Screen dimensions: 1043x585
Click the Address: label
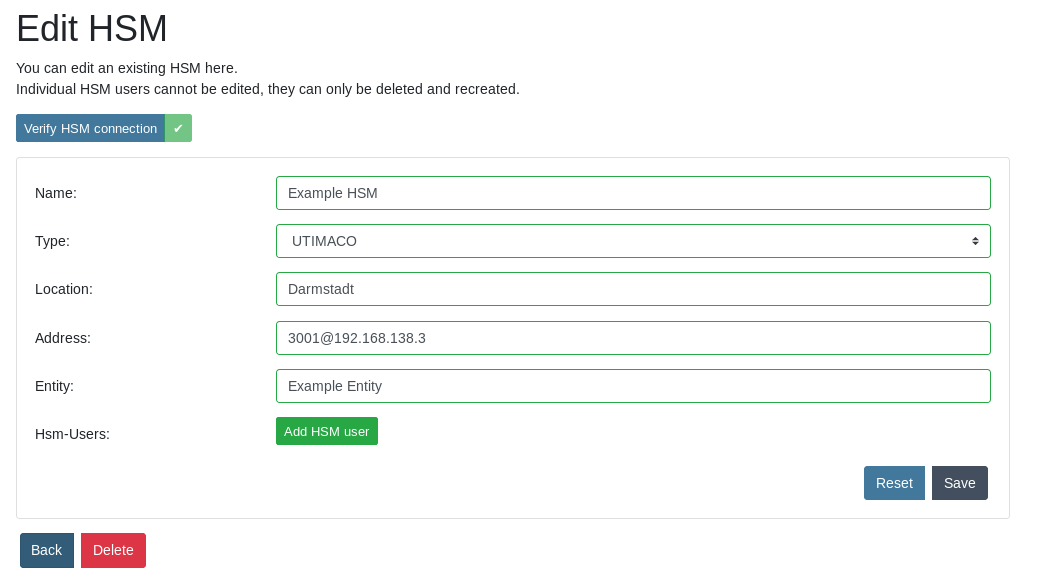coord(63,338)
